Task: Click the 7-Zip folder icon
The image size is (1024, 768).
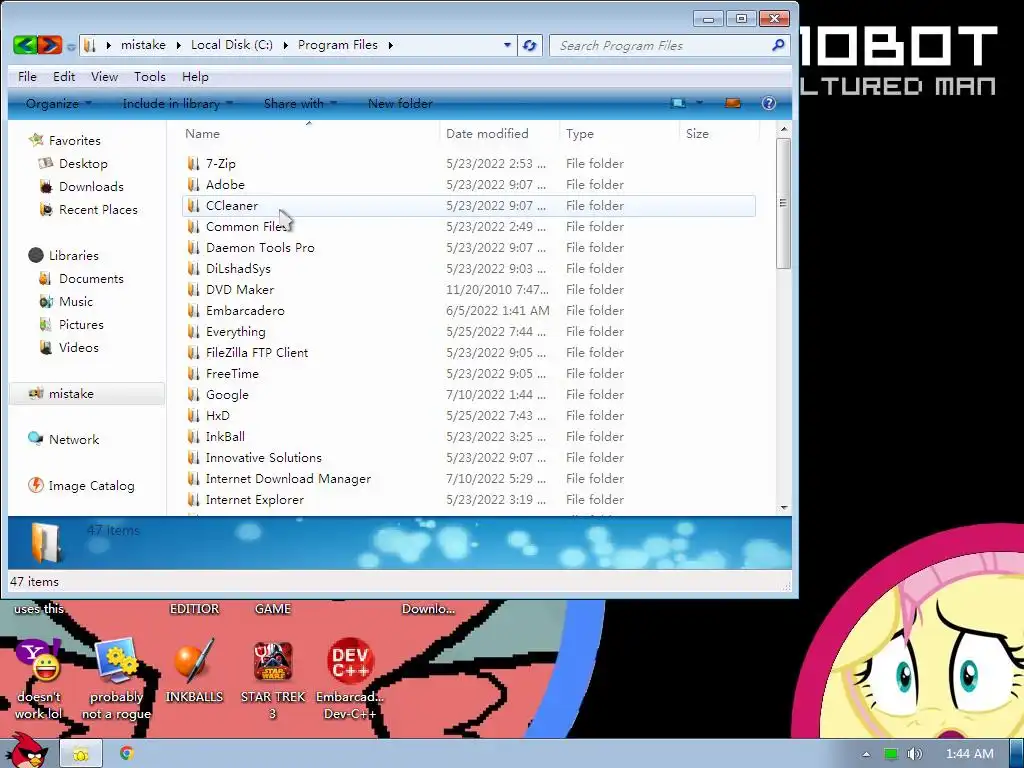Action: point(193,163)
